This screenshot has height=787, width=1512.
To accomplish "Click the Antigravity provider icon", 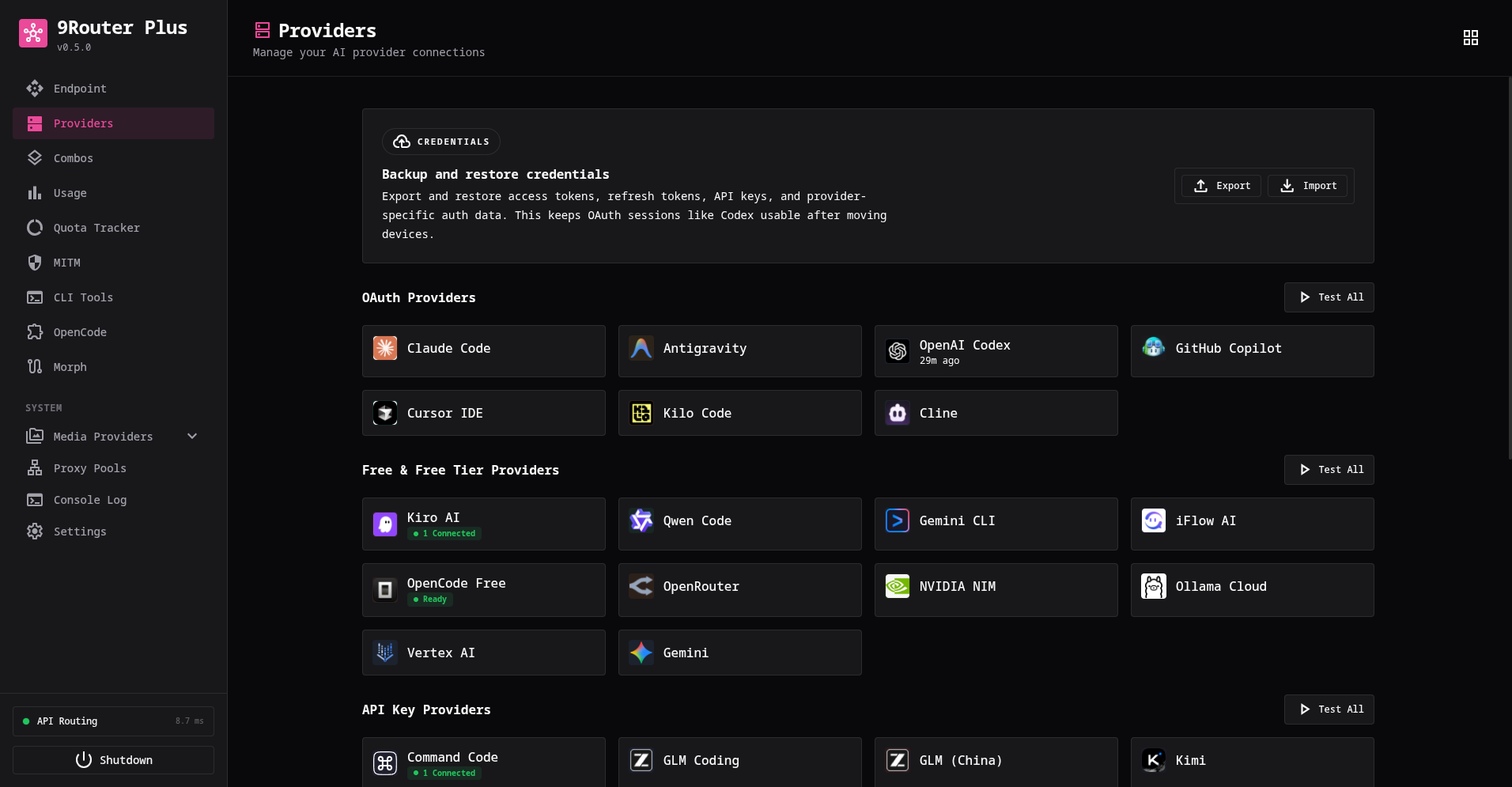I will pos(641,348).
